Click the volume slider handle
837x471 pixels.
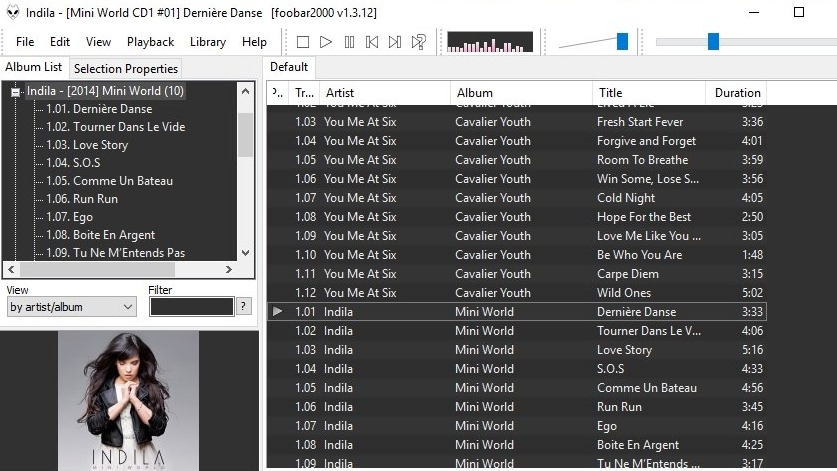(x=622, y=41)
